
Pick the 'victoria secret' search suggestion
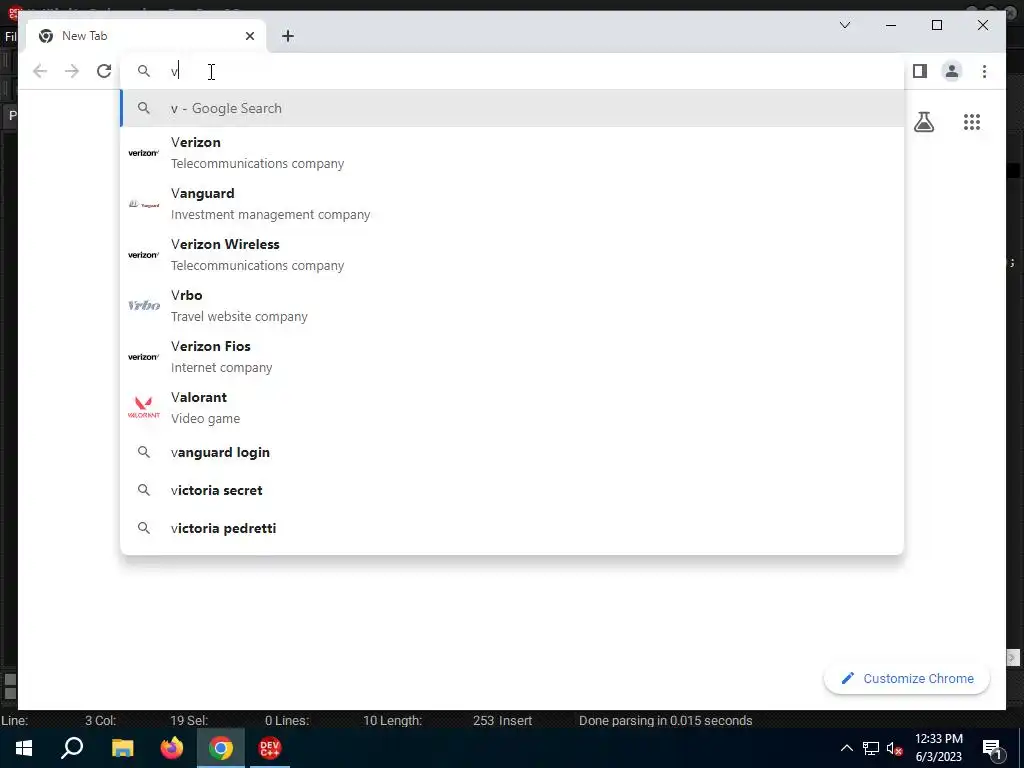click(512, 490)
